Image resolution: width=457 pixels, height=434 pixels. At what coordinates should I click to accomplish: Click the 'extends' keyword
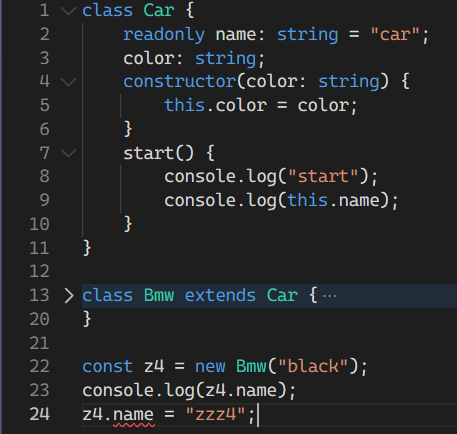220,296
